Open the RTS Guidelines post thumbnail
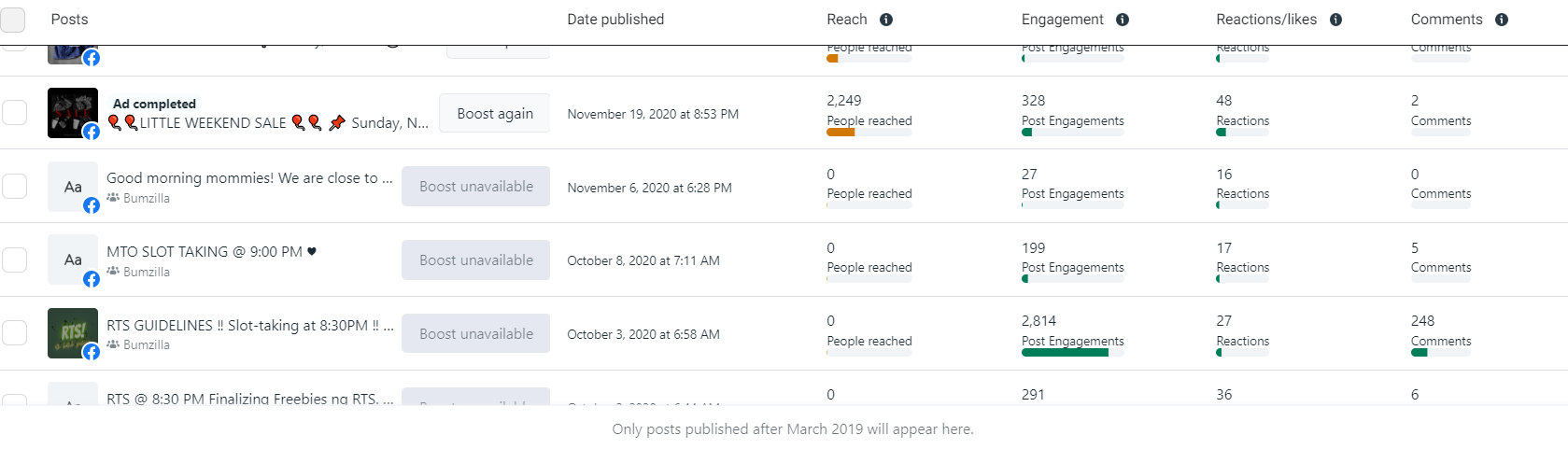Viewport: 1568px width, 449px height. 72,332
